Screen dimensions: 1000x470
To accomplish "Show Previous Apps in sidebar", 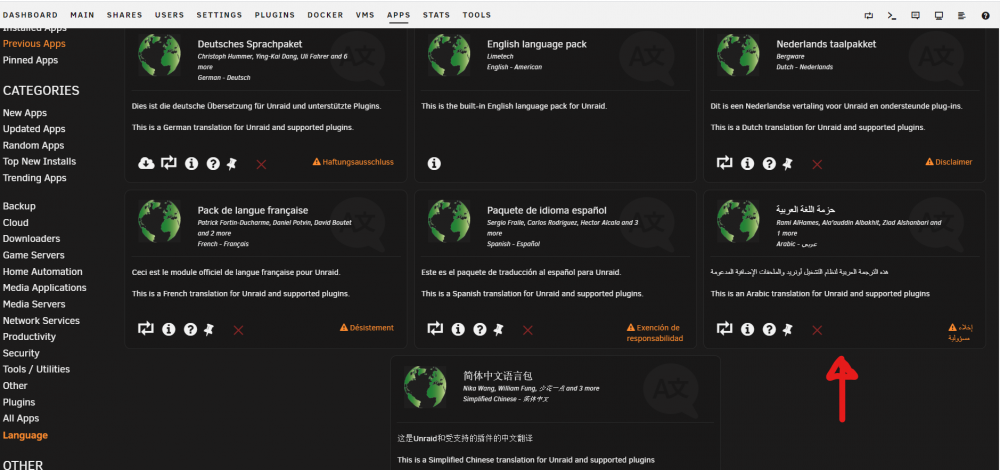I will click(x=34, y=44).
